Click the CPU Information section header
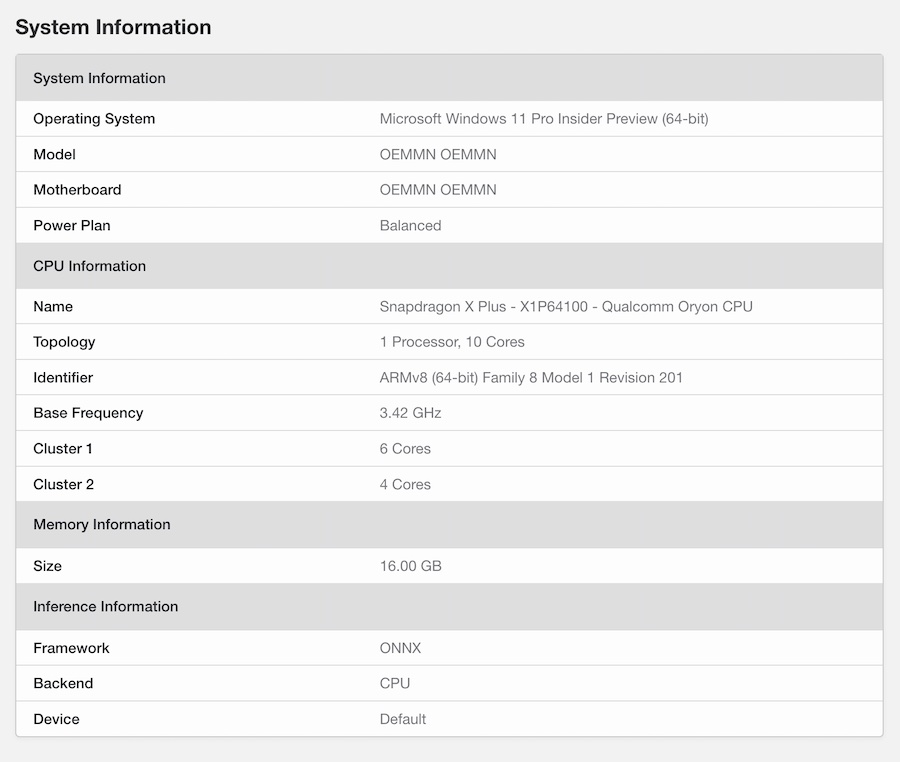 pos(89,266)
